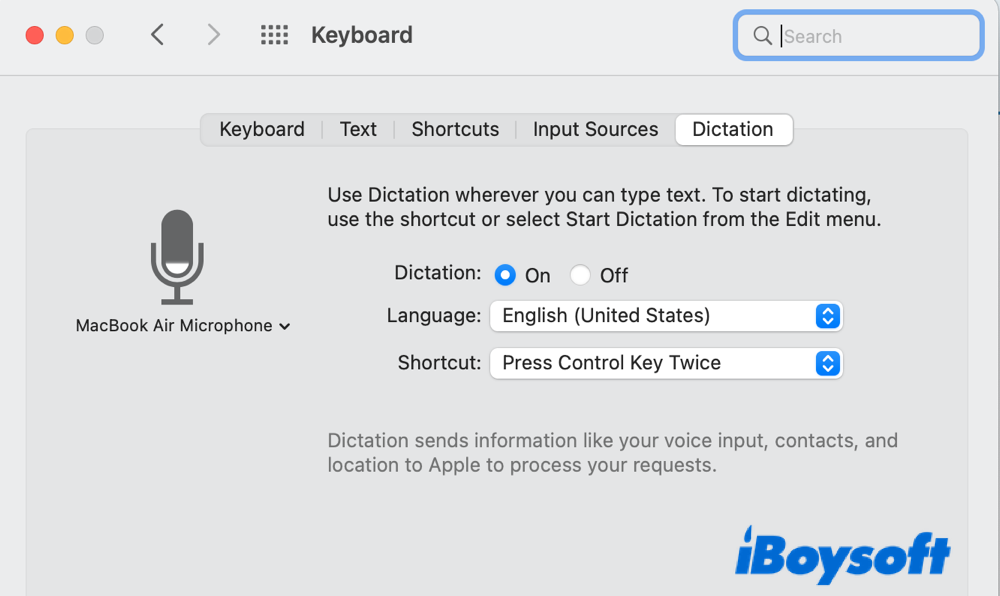Image resolution: width=1000 pixels, height=596 pixels.
Task: Click the fullscreen window button
Action: (95, 35)
